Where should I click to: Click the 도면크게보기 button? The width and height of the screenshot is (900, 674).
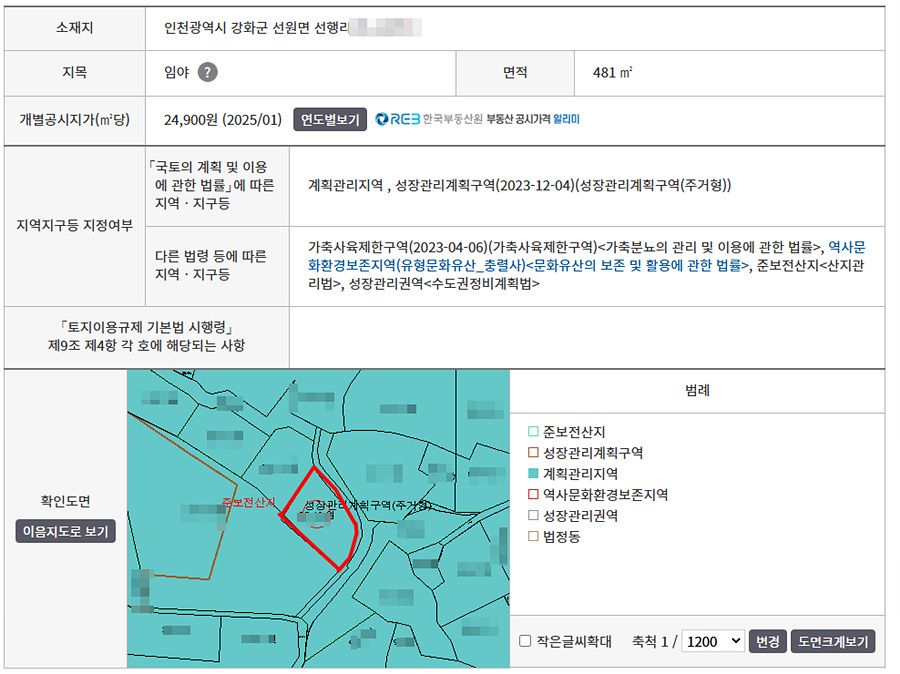832,641
